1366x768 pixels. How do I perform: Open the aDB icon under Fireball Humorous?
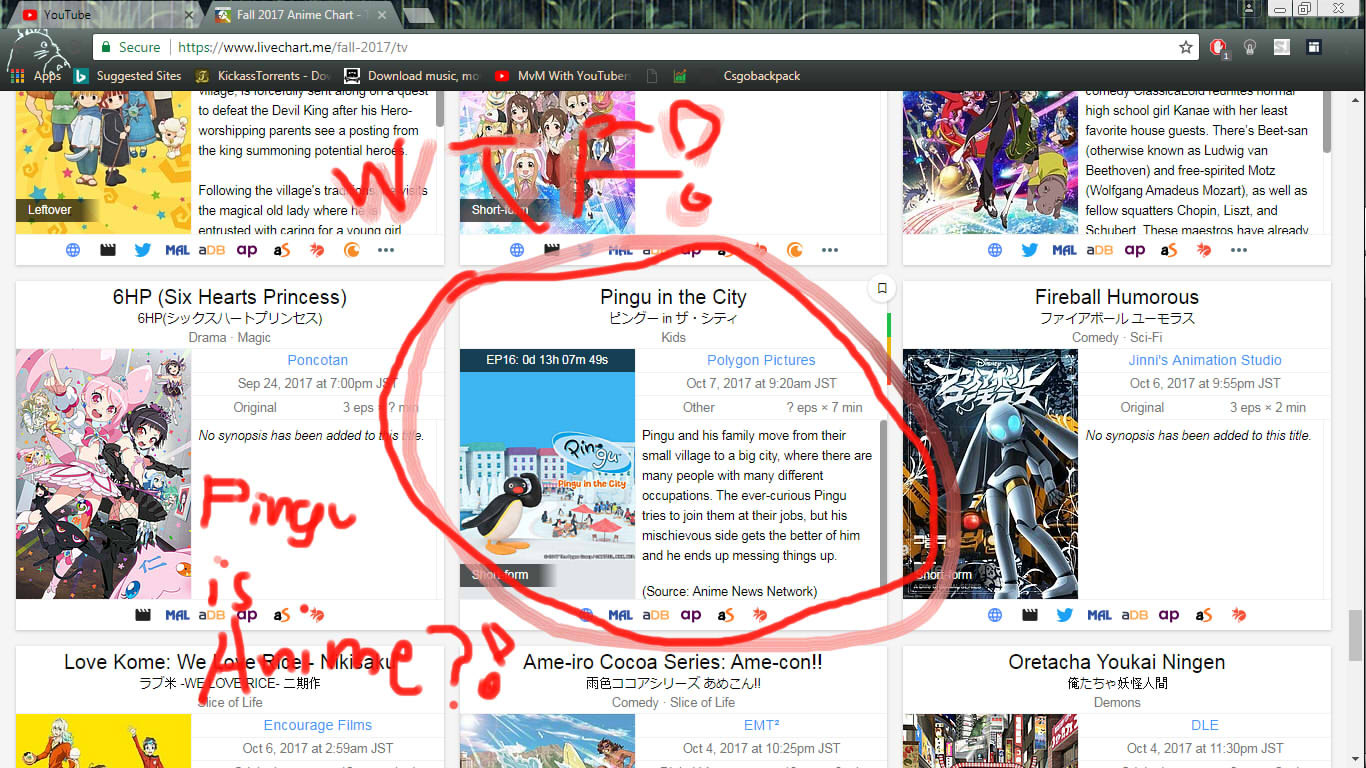click(x=1134, y=615)
